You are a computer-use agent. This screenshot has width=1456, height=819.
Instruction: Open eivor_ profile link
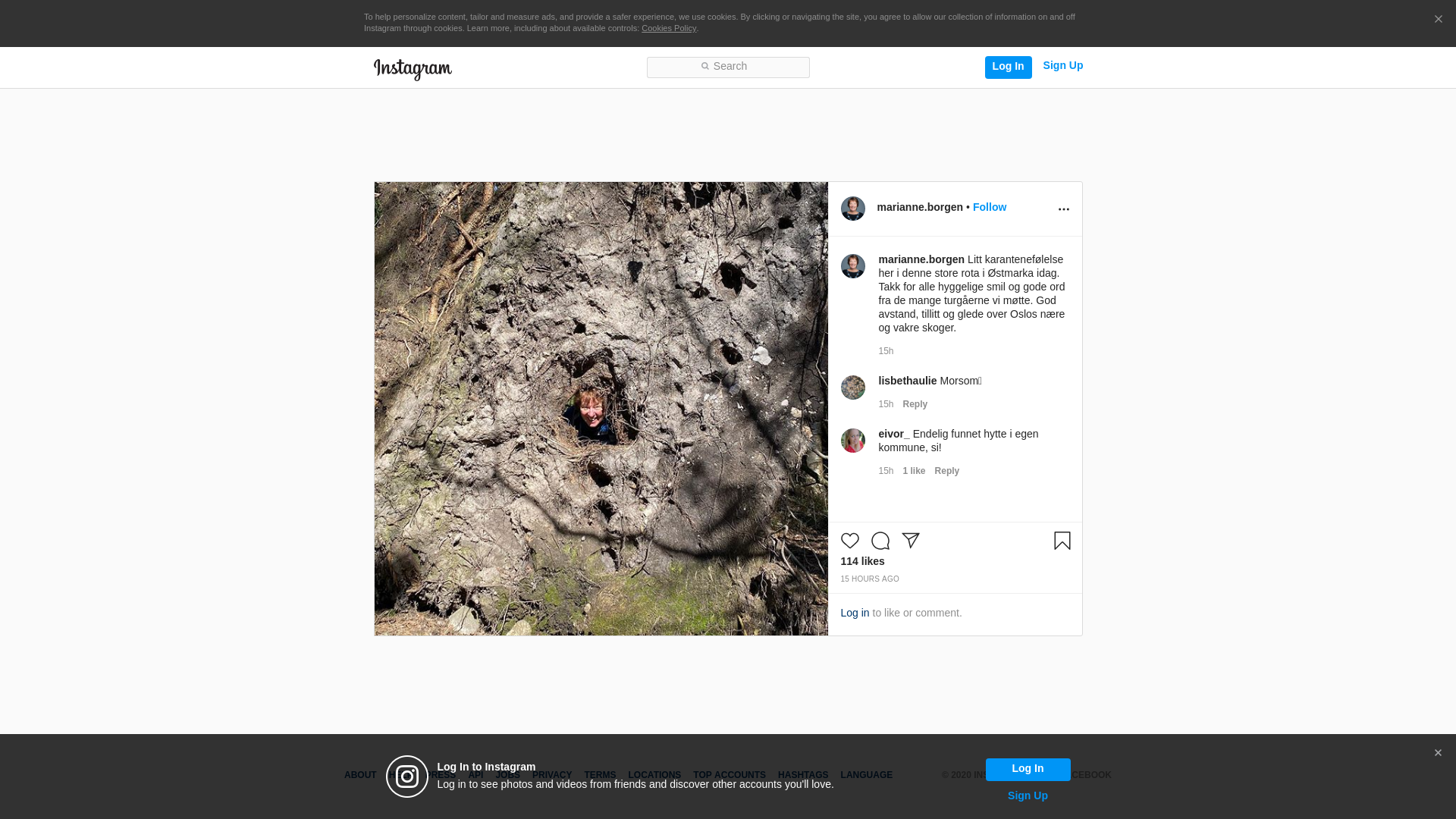(x=894, y=434)
